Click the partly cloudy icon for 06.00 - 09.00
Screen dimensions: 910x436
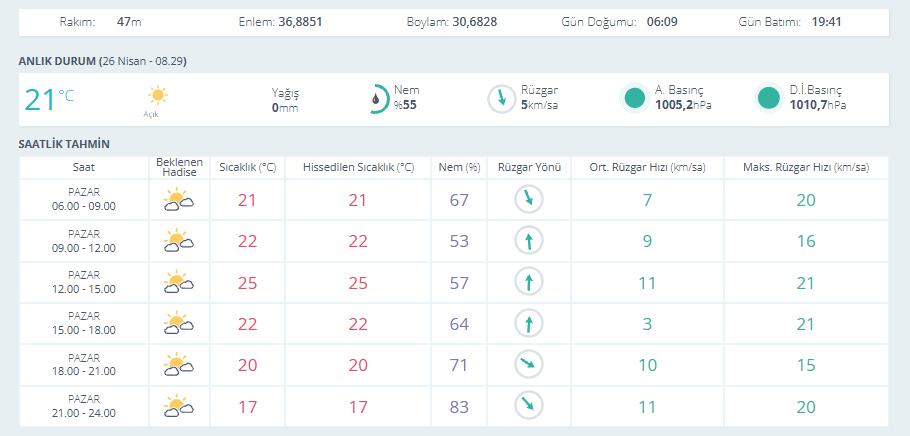point(178,200)
